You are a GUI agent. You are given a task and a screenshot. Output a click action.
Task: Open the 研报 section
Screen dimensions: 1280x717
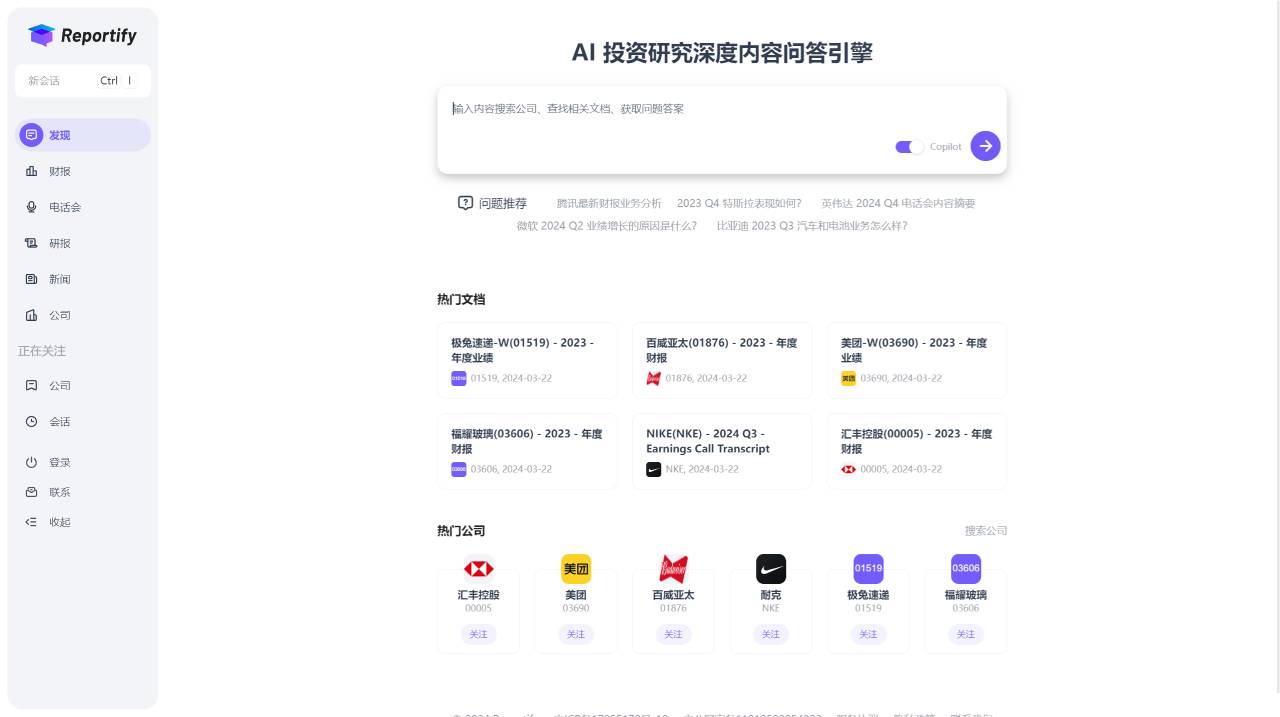click(58, 243)
